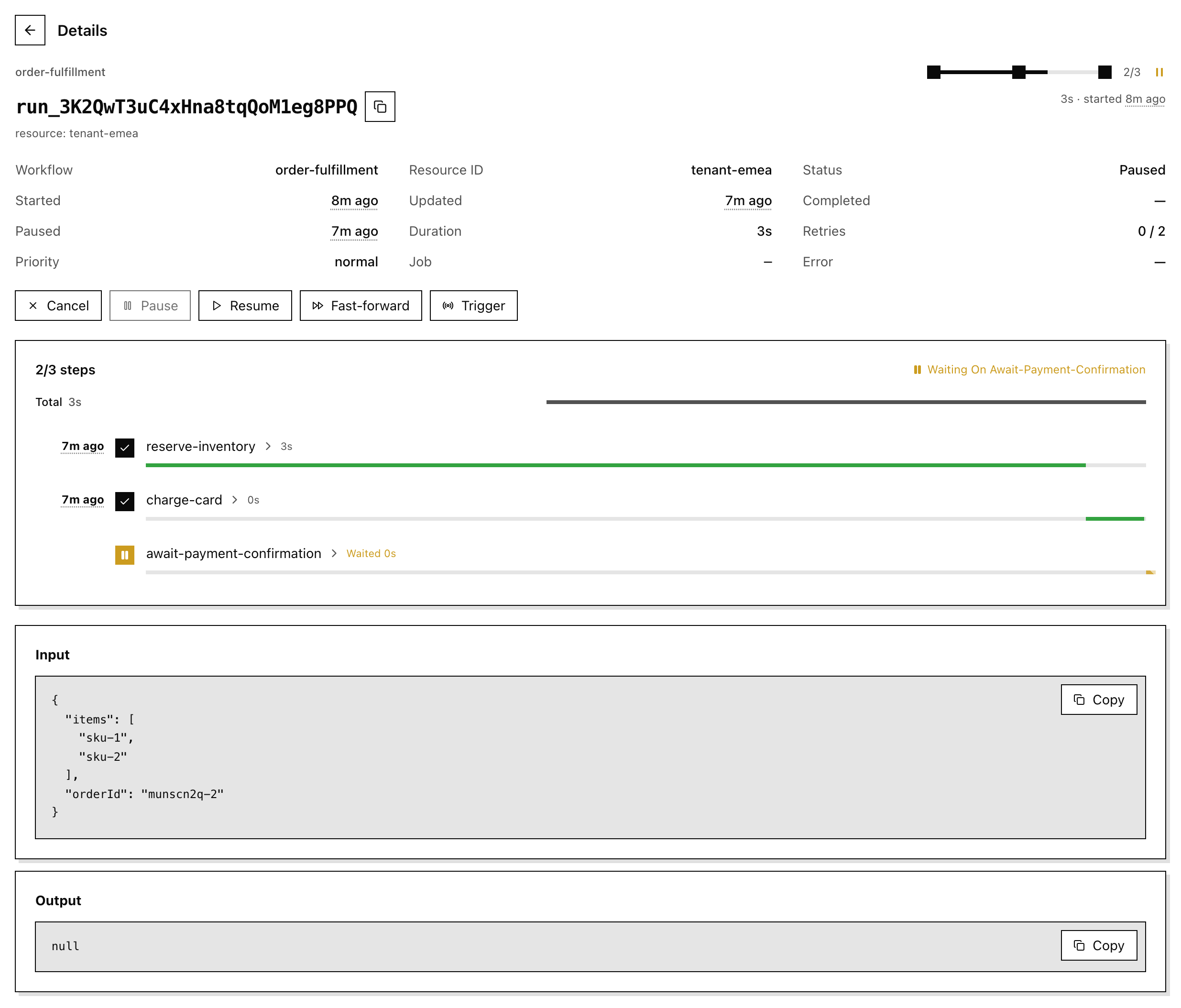The width and height of the screenshot is (1181, 1008).
Task: Click the back arrow button
Action: pyautogui.click(x=30, y=30)
